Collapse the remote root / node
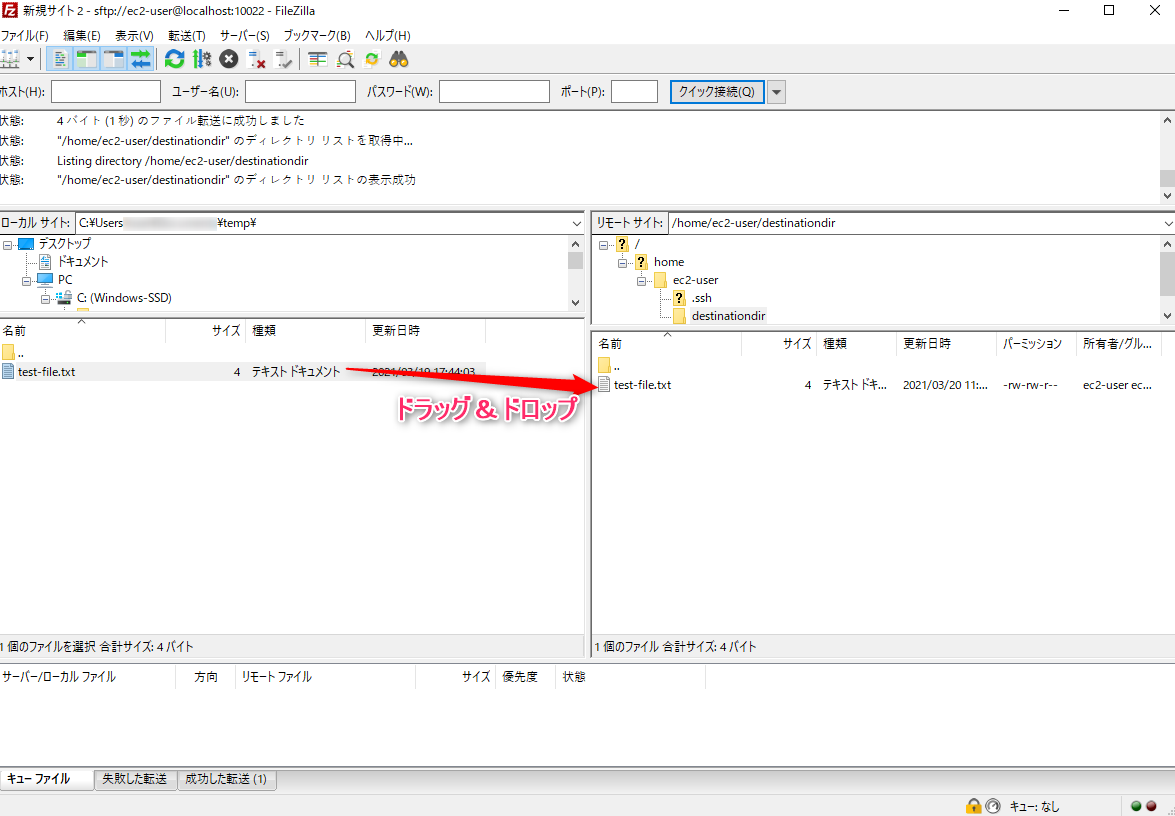 point(603,244)
